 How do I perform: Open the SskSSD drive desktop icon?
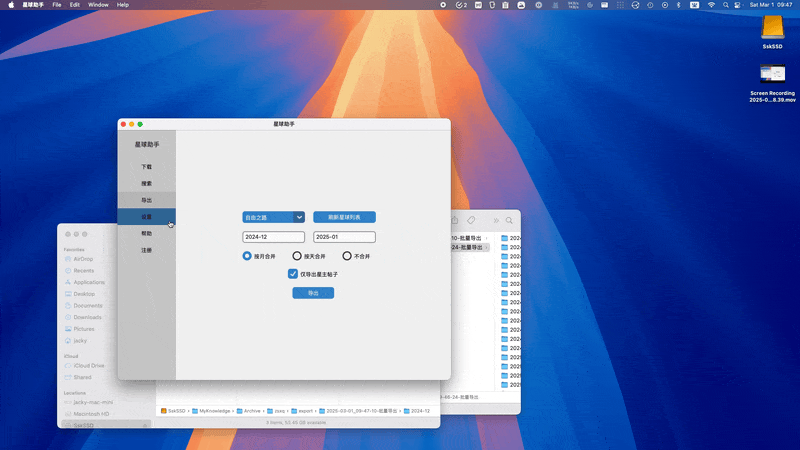pos(772,27)
